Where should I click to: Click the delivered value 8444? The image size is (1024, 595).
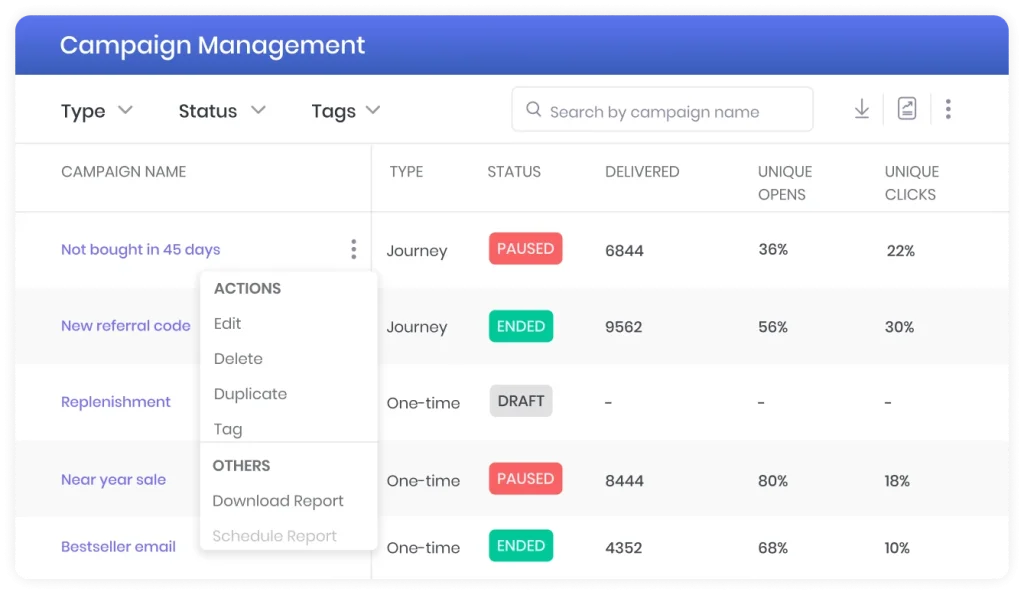pos(624,481)
